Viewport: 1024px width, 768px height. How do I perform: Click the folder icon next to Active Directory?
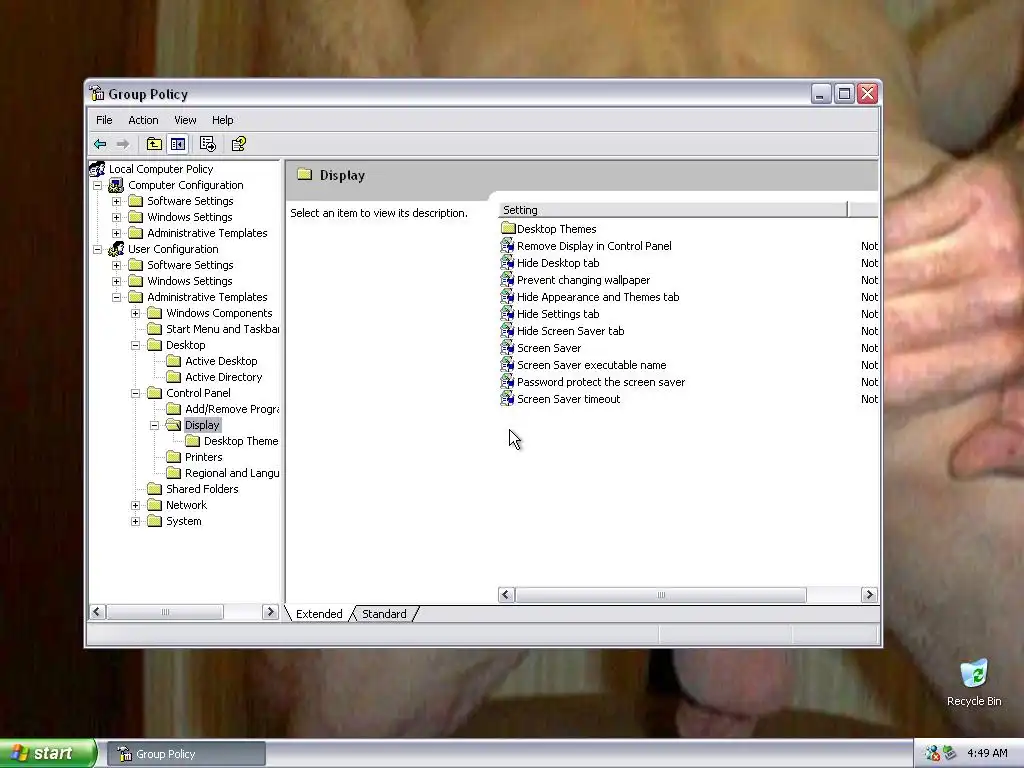coord(174,377)
